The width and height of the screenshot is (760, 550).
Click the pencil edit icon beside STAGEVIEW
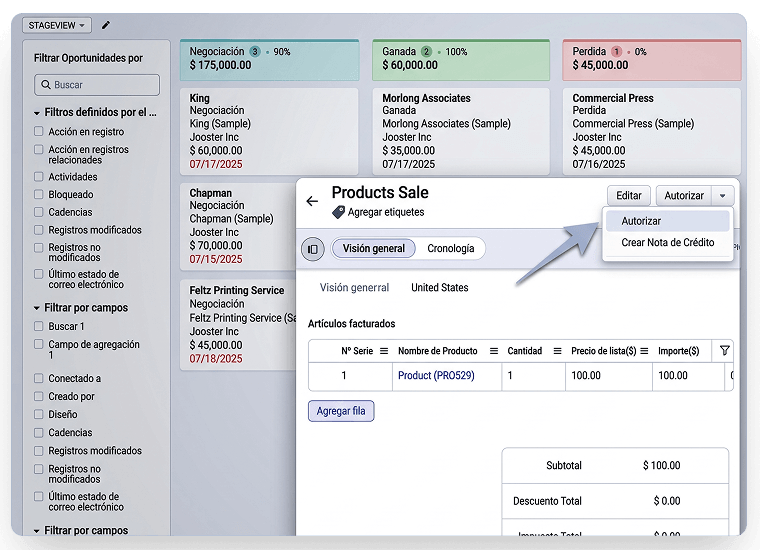point(106,25)
